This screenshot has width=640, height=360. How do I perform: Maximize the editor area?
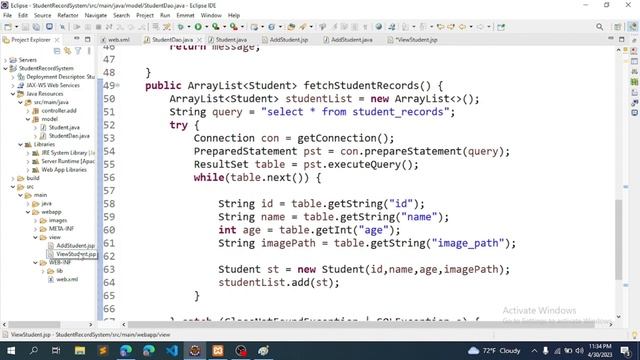point(622,39)
